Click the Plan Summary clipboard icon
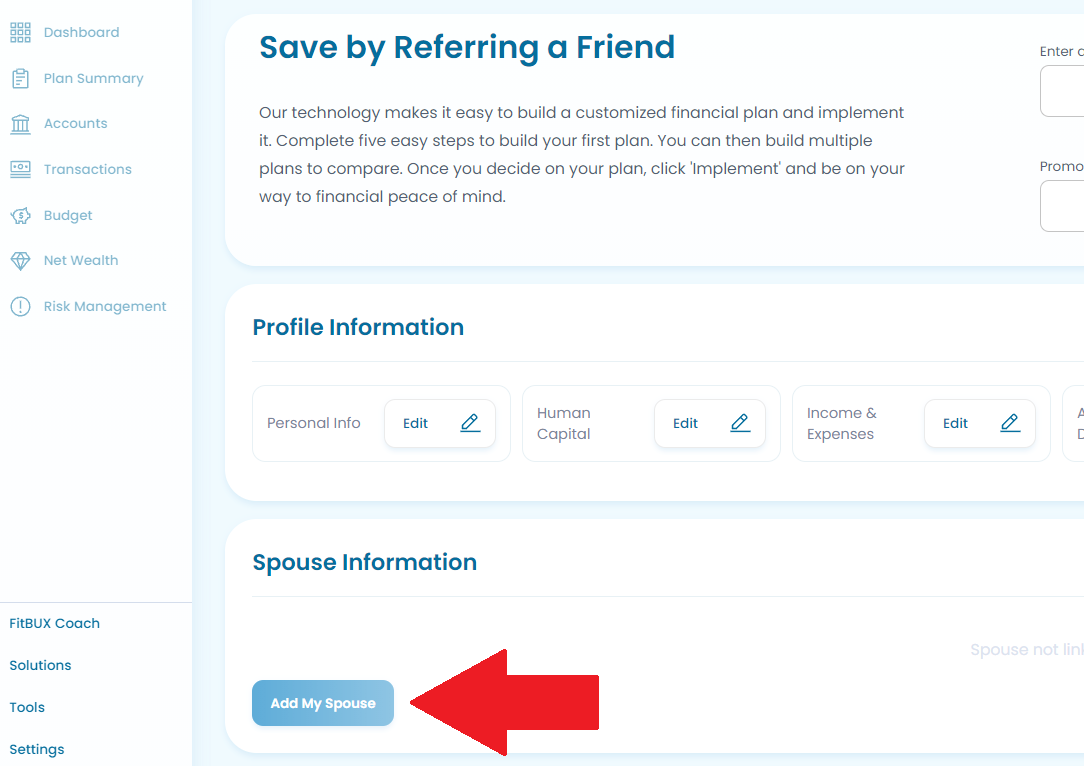Screen dimensions: 1084x771 (20, 79)
